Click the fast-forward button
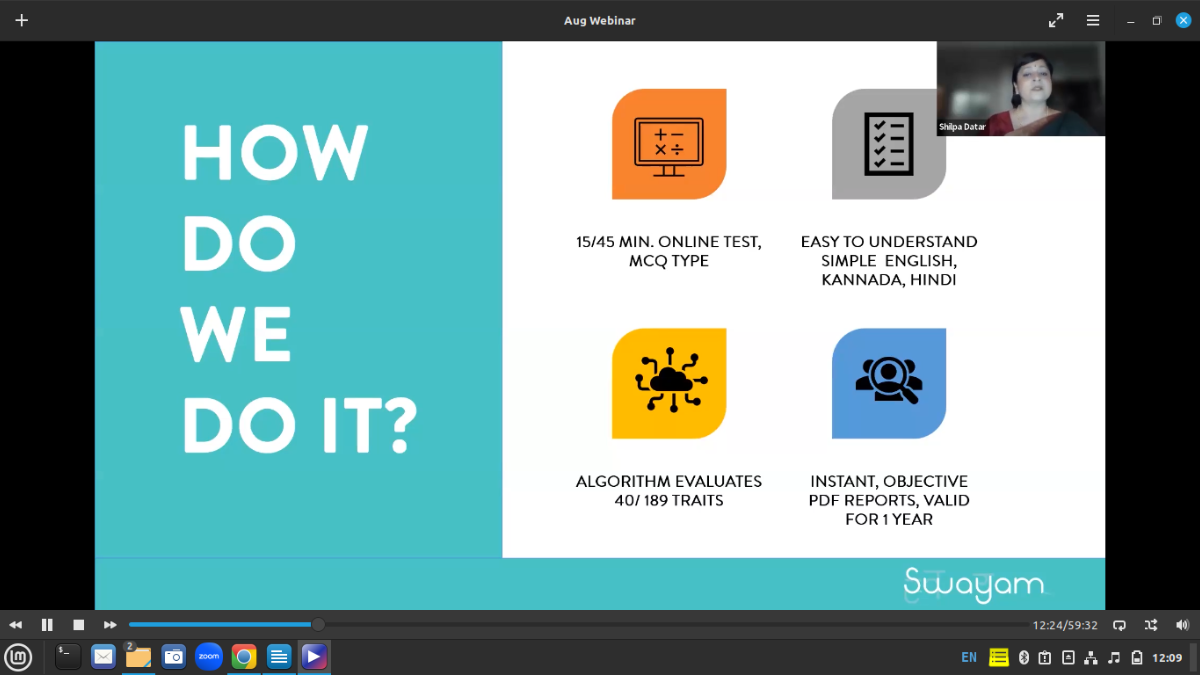 click(110, 625)
